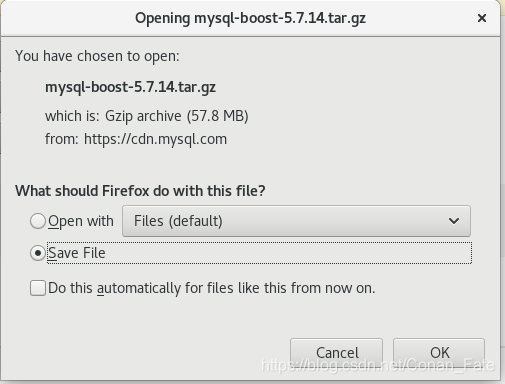This screenshot has width=505, height=384.
Task: Close the Opening mysql-boost dialog with X
Action: [x=482, y=18]
